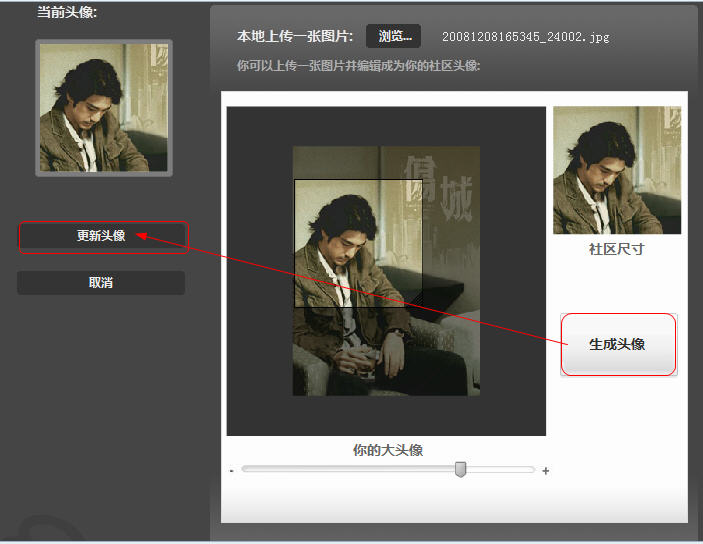This screenshot has height=544, width=703.
Task: Click the 社区尺寸 label
Action: 616,249
